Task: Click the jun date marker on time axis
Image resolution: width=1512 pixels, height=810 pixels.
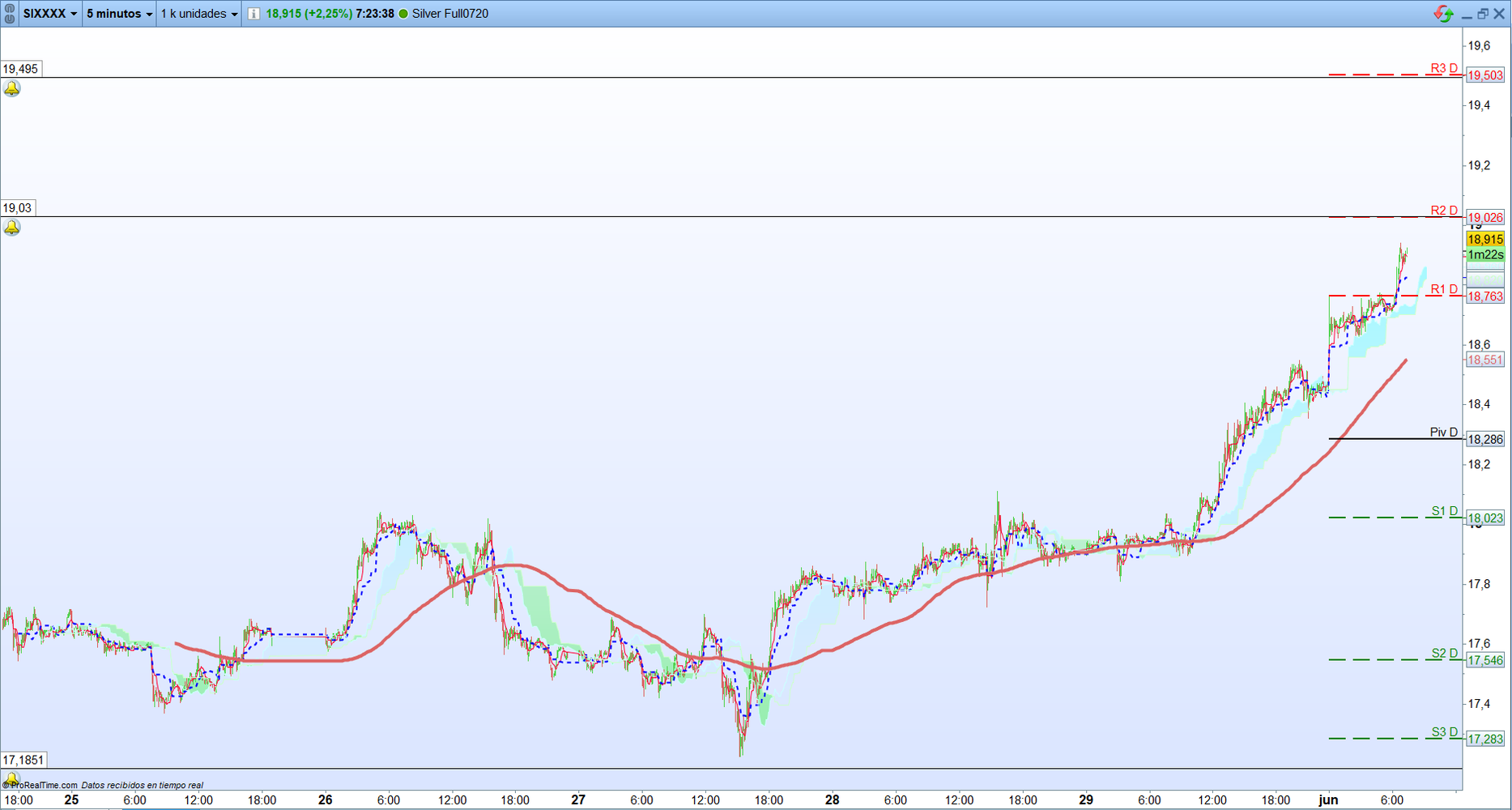Action: click(x=1328, y=800)
